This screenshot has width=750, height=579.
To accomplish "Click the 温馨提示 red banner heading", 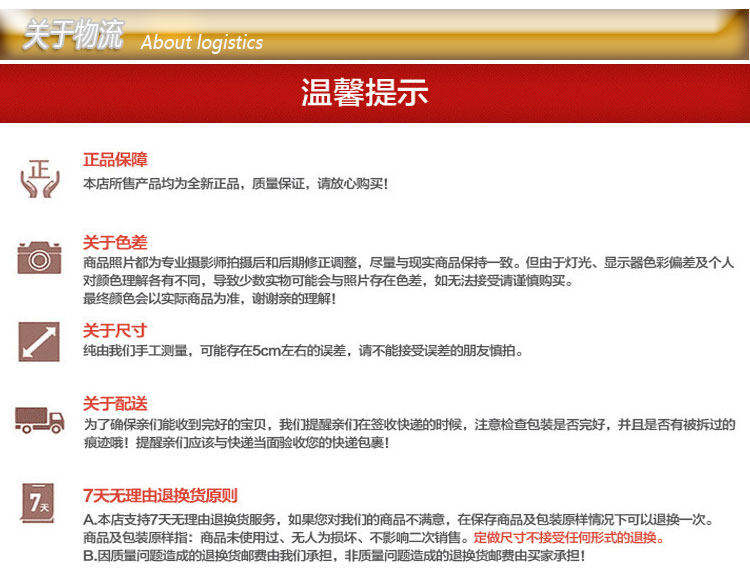I will pyautogui.click(x=364, y=92).
